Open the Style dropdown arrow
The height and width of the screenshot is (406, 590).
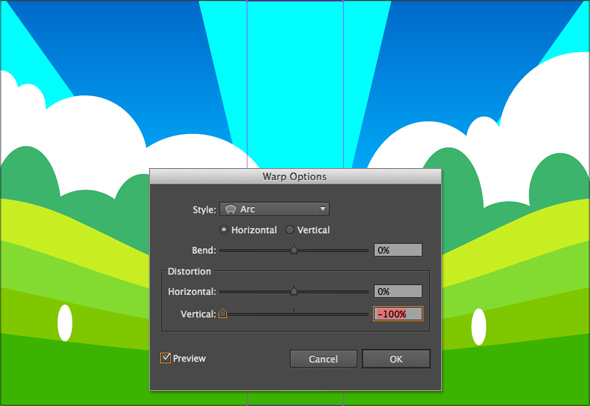point(322,209)
